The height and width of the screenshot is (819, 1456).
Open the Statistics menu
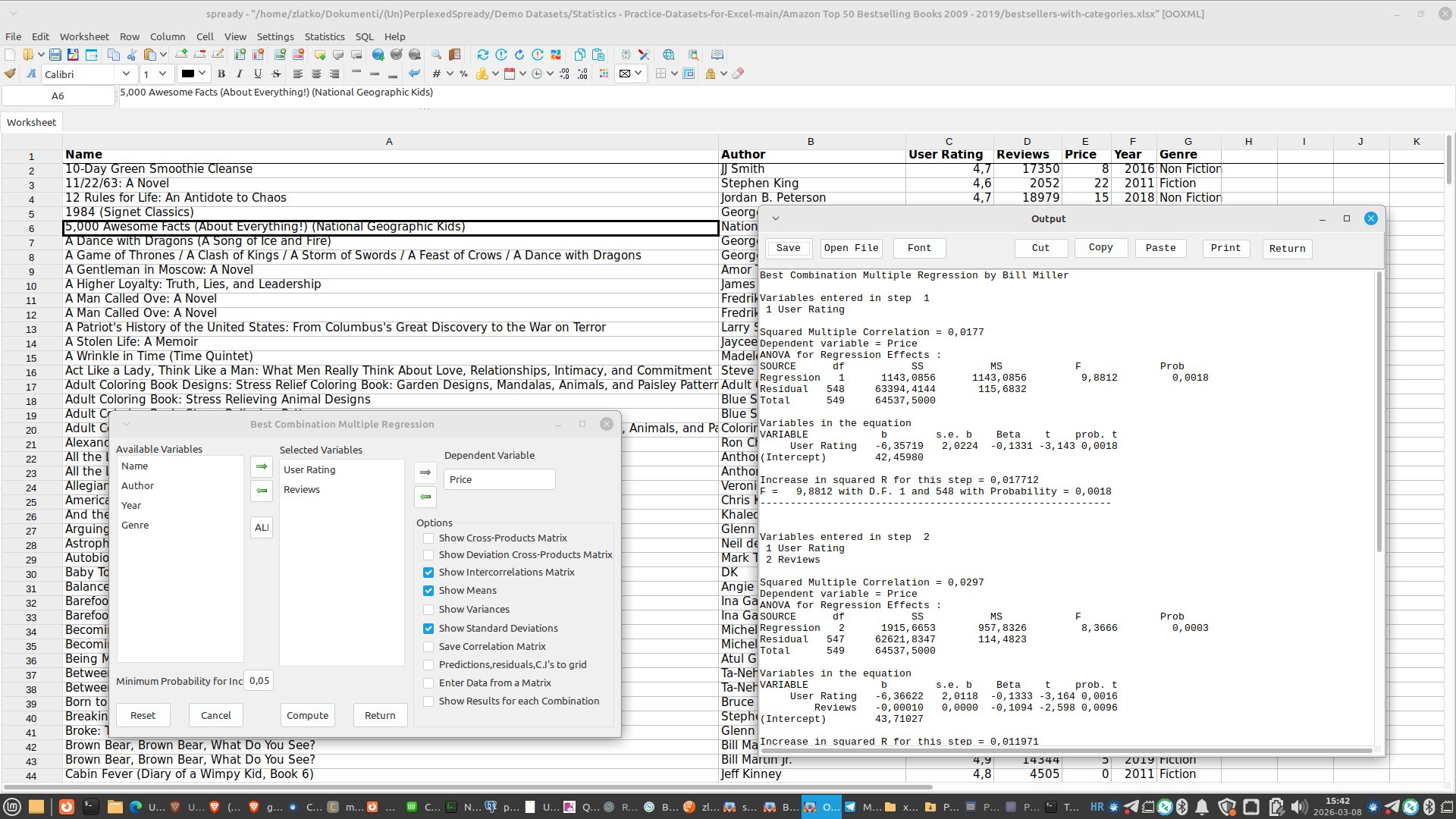325,36
